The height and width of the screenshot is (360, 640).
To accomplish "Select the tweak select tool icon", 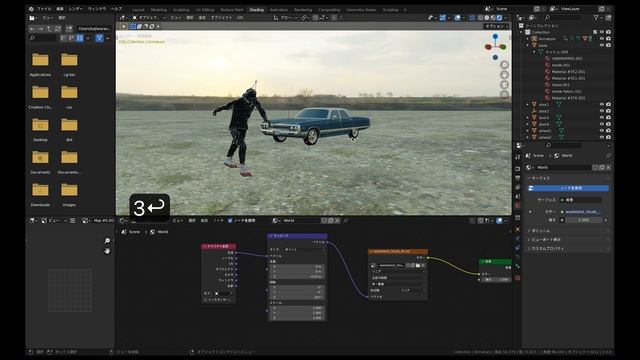I will 124,26.
